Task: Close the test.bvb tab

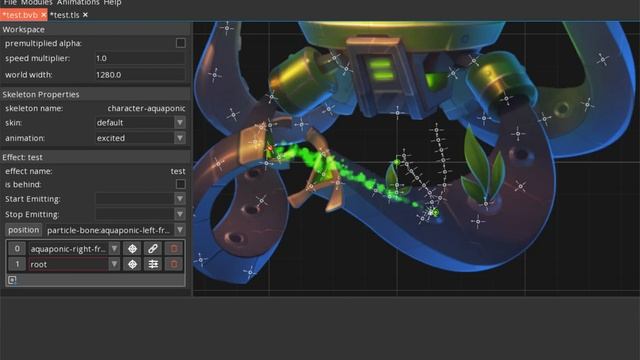Action: tap(43, 15)
